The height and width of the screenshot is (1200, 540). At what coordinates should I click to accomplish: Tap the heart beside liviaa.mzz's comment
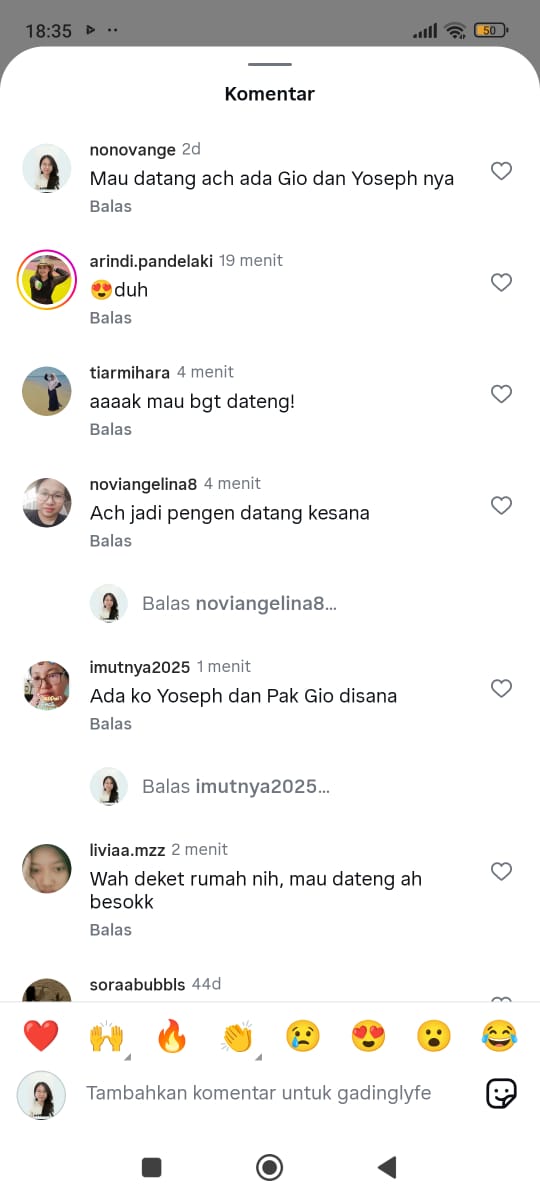pyautogui.click(x=501, y=872)
